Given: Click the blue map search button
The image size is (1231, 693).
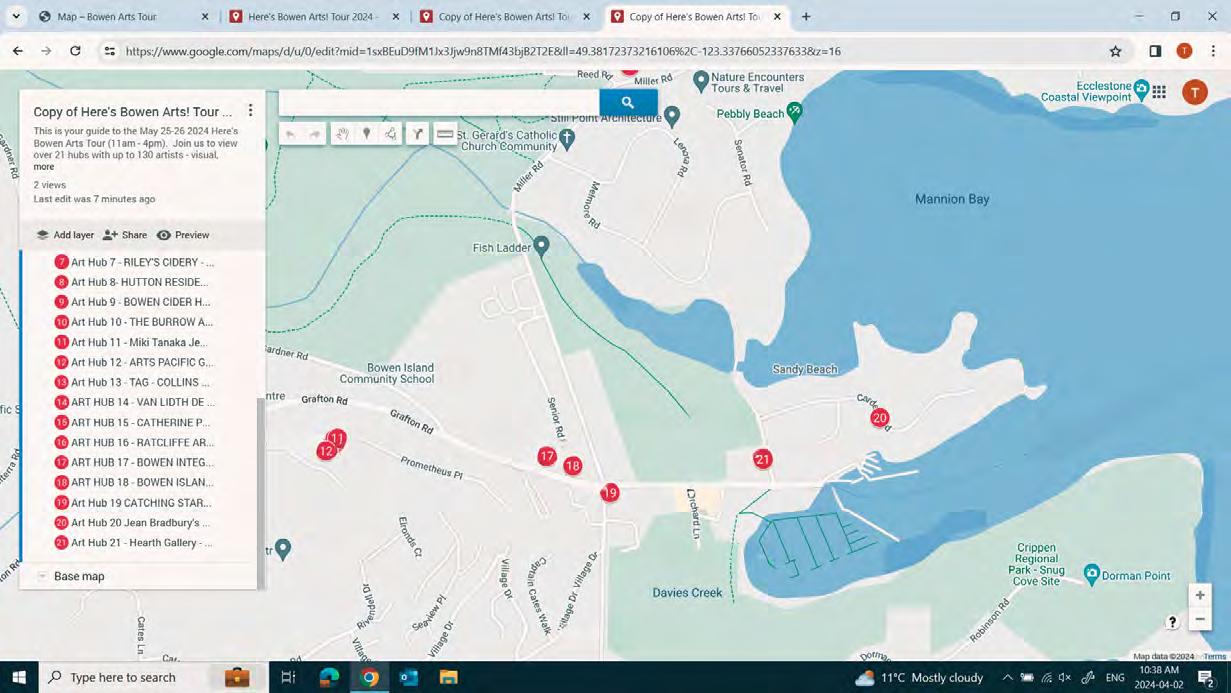Looking at the screenshot, I should [628, 102].
